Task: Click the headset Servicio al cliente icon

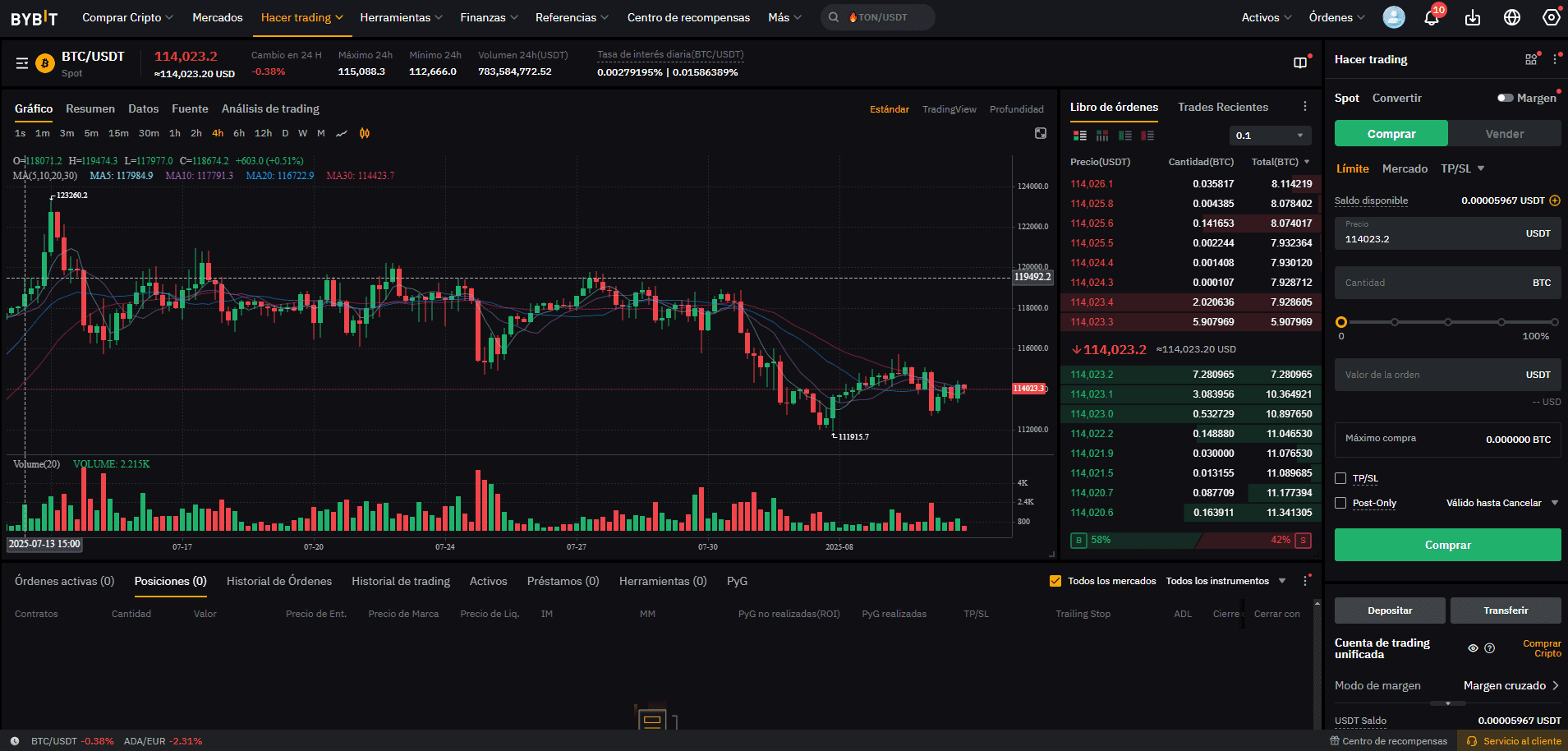Action: [x=1472, y=741]
